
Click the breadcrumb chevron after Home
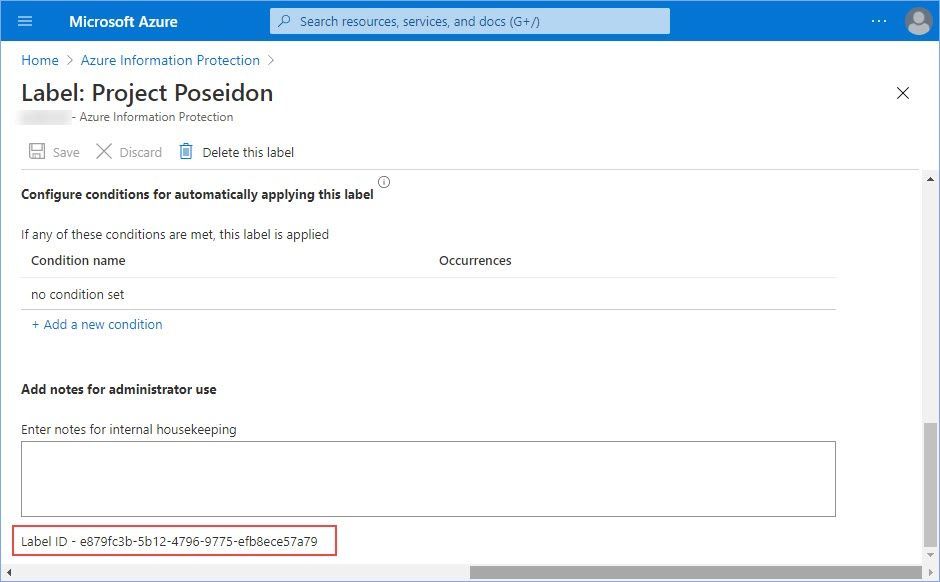(x=70, y=61)
